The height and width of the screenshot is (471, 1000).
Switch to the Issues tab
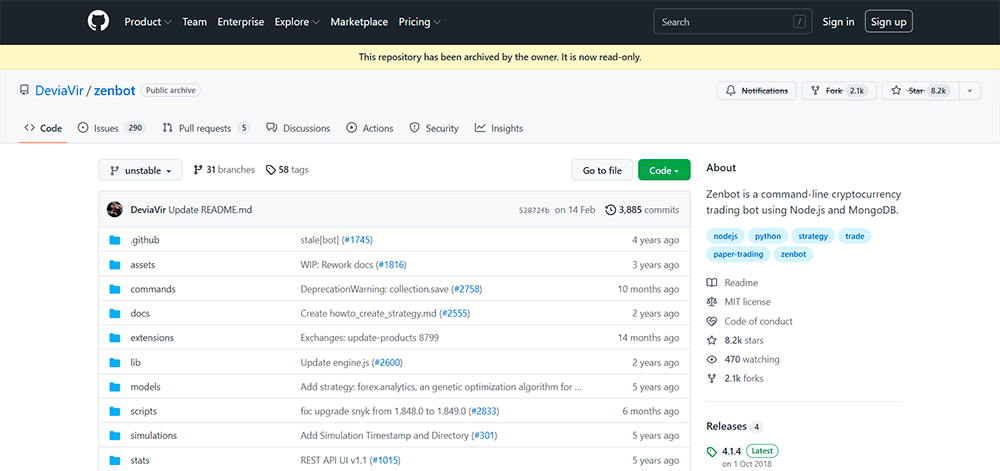coord(112,128)
